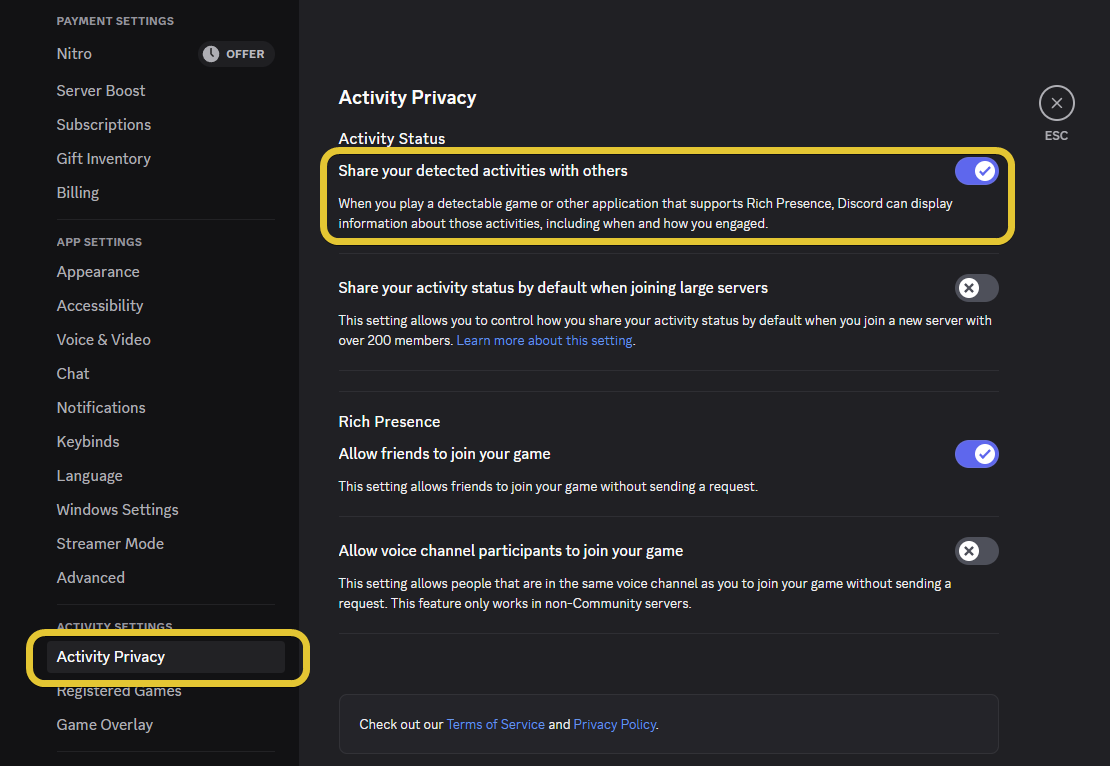Image resolution: width=1110 pixels, height=766 pixels.
Task: Select Billing in sidebar
Action: (x=78, y=193)
